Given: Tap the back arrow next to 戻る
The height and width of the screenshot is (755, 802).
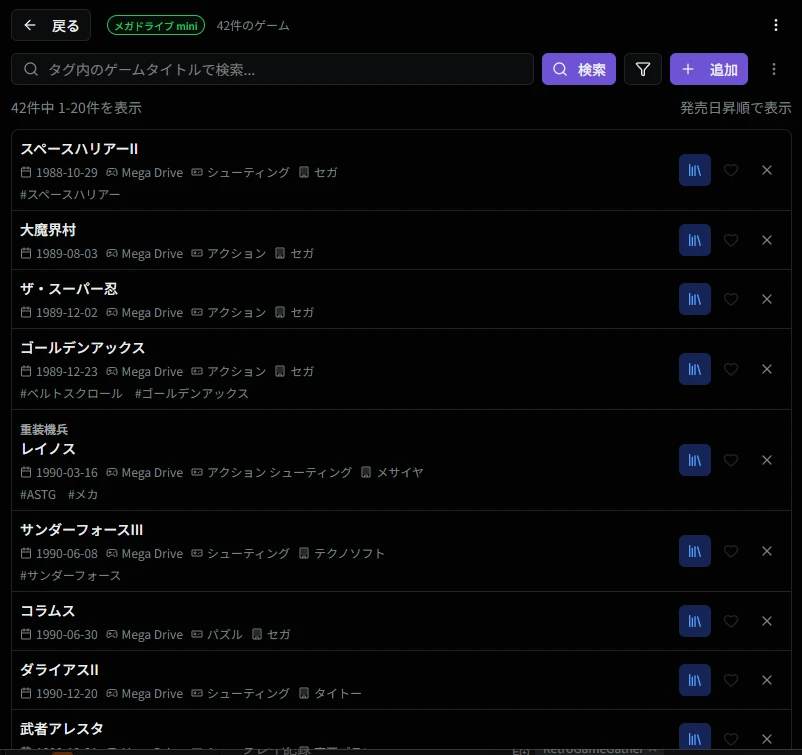Looking at the screenshot, I should pyautogui.click(x=31, y=25).
